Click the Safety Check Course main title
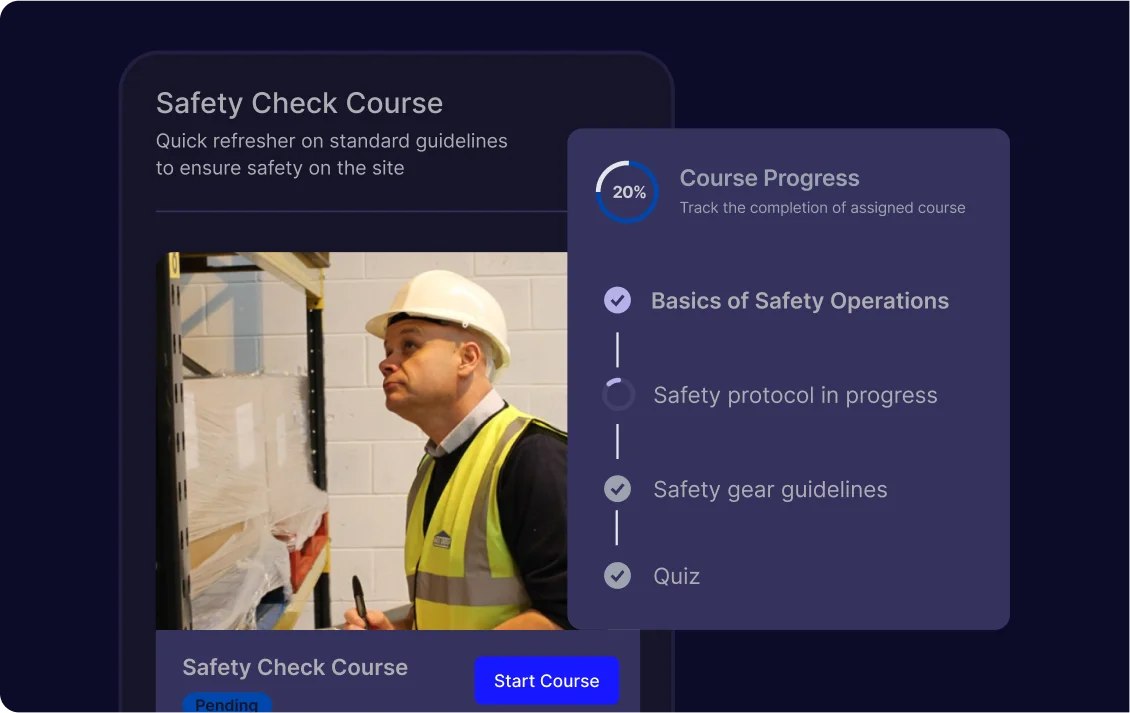This screenshot has height=713, width=1130. pos(299,103)
